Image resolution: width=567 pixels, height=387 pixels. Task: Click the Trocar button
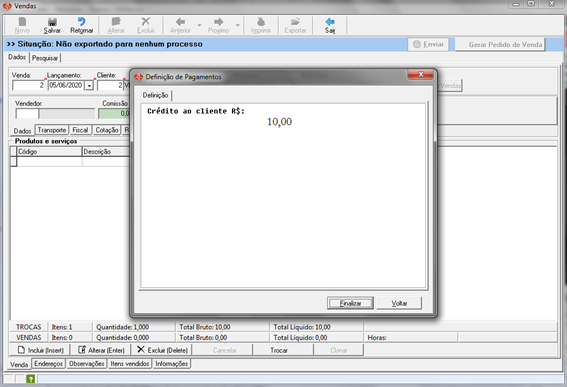[279, 350]
